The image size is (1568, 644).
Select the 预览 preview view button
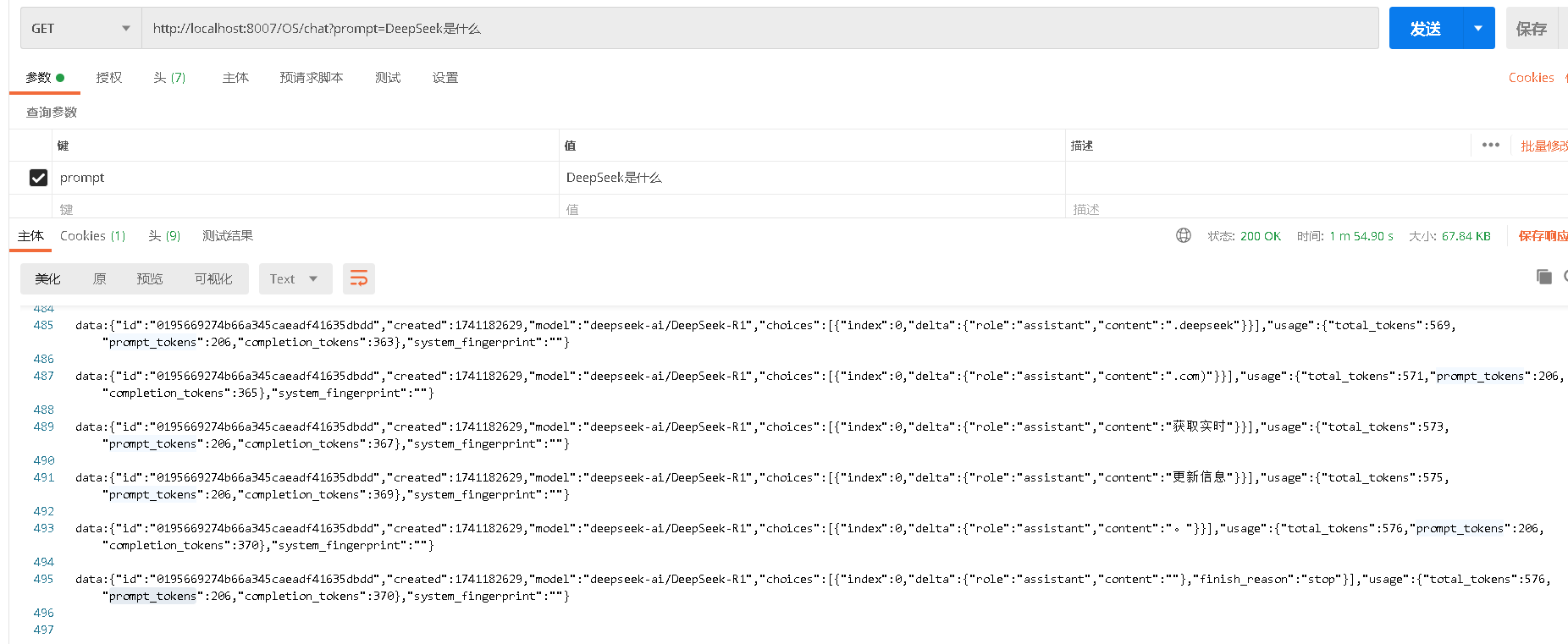150,278
